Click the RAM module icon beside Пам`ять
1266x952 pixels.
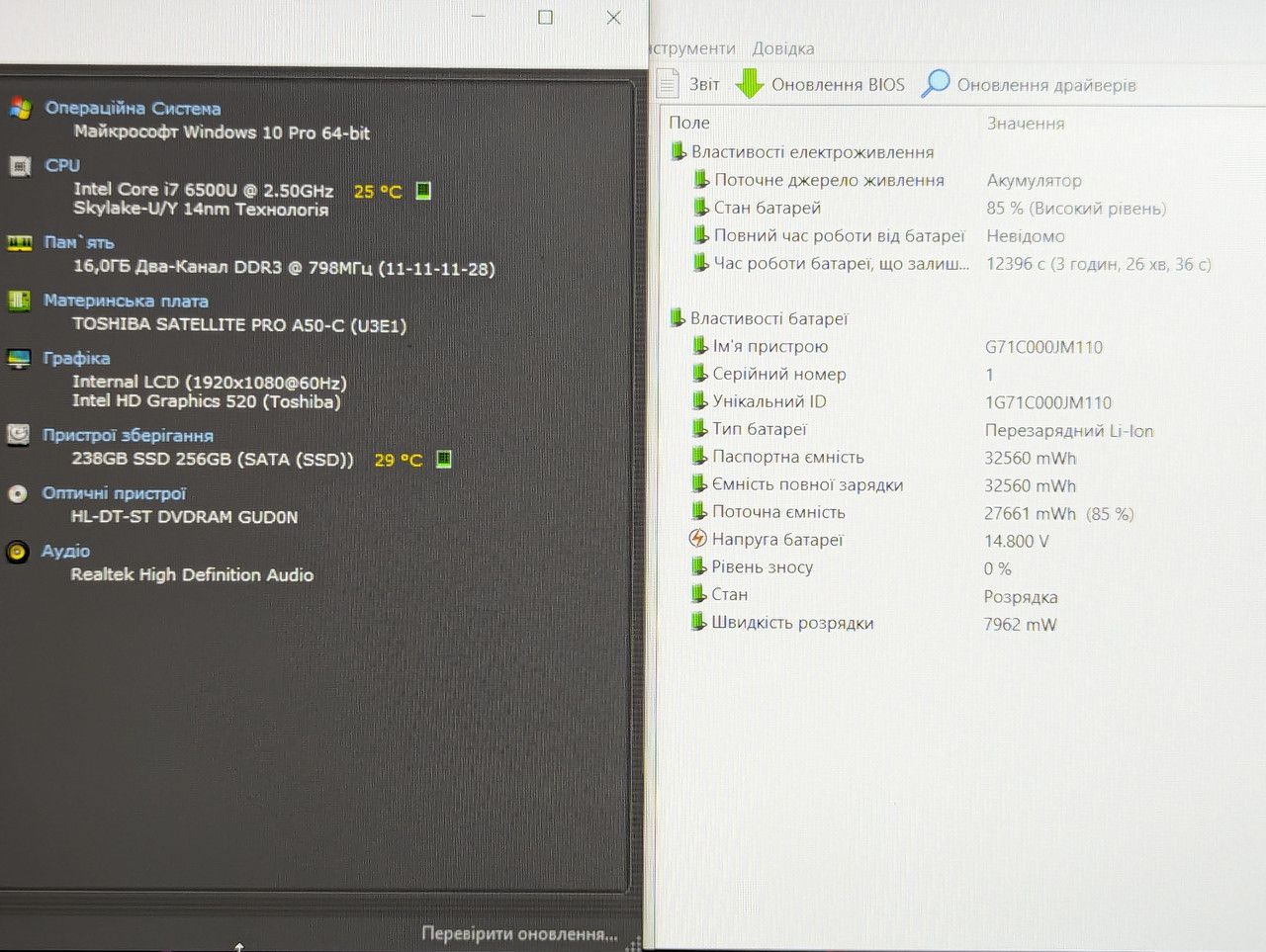pyautogui.click(x=20, y=243)
